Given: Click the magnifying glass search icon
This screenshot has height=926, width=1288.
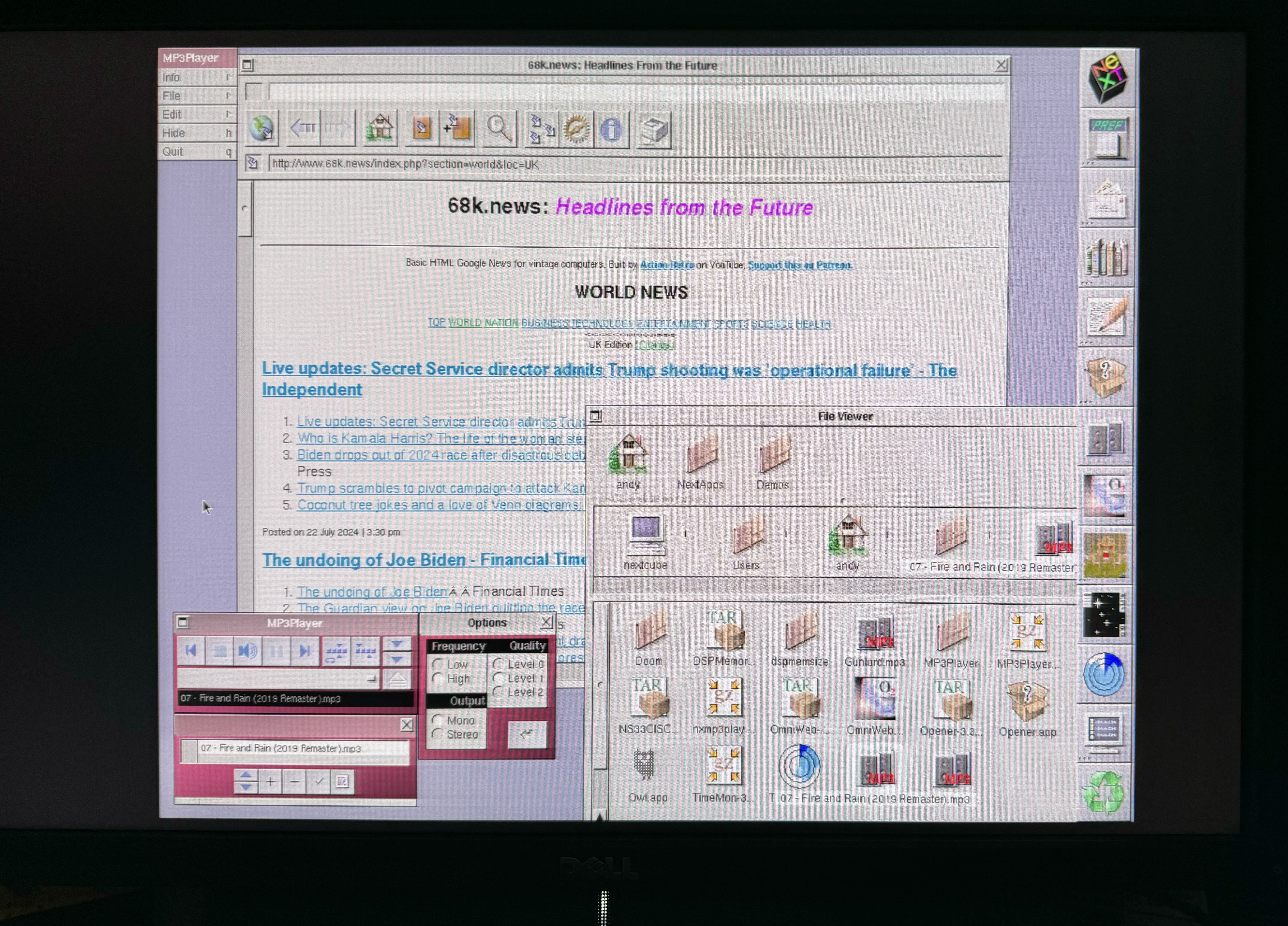Looking at the screenshot, I should [499, 129].
